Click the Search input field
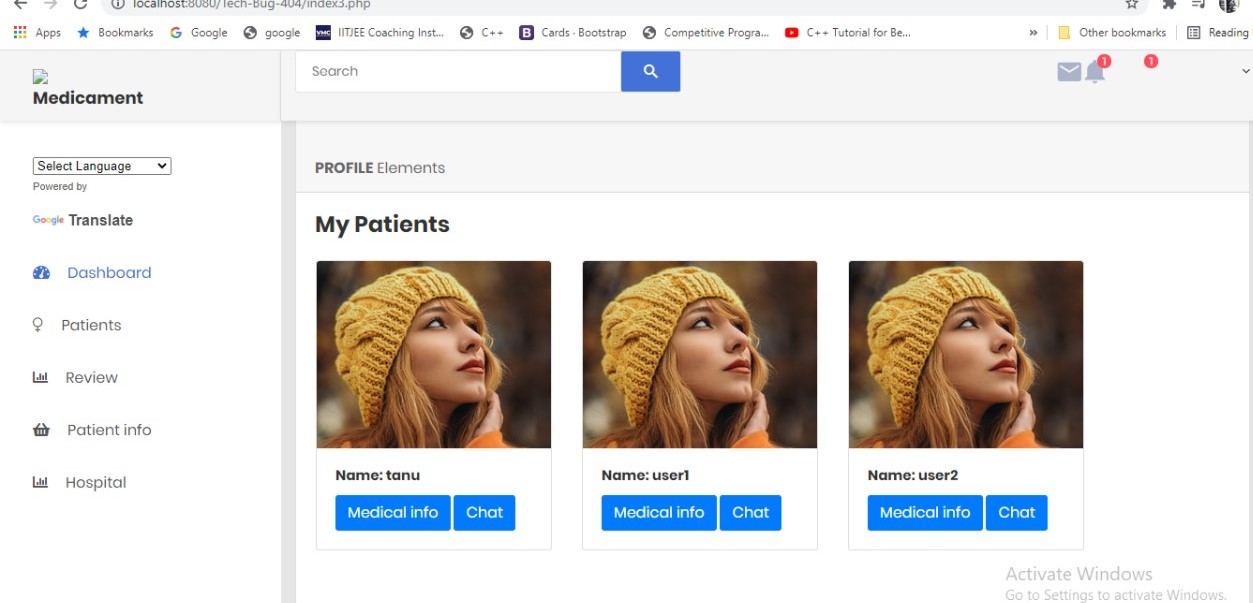This screenshot has width=1253, height=603. click(458, 71)
